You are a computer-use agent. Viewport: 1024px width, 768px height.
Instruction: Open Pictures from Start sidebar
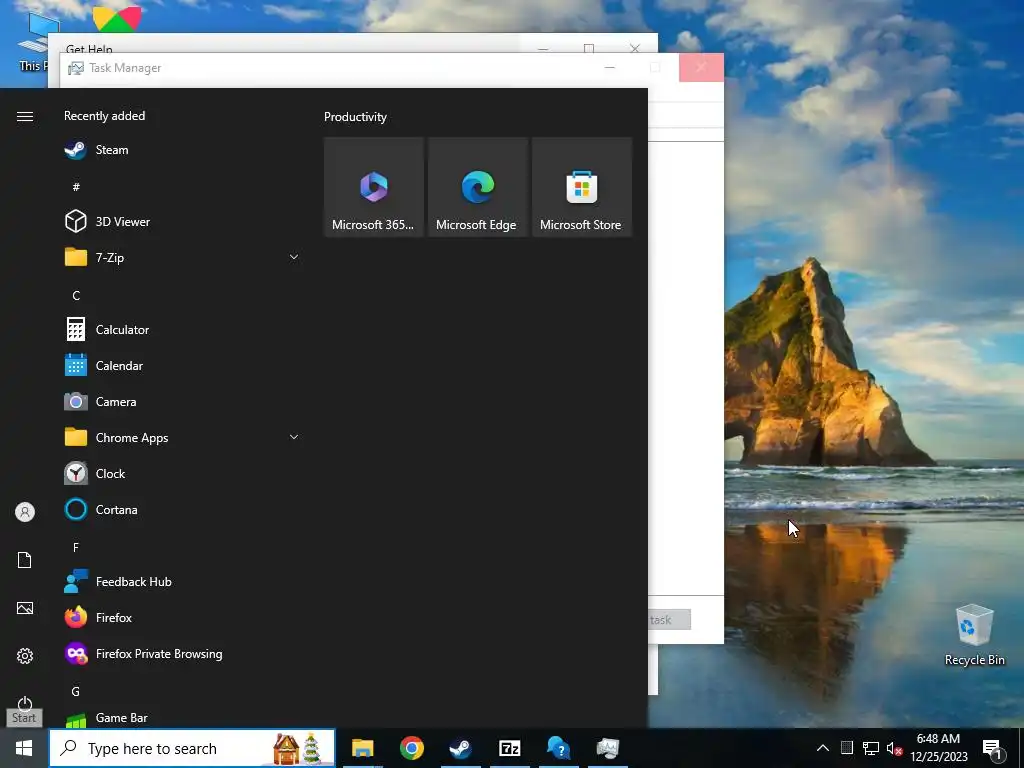point(25,608)
